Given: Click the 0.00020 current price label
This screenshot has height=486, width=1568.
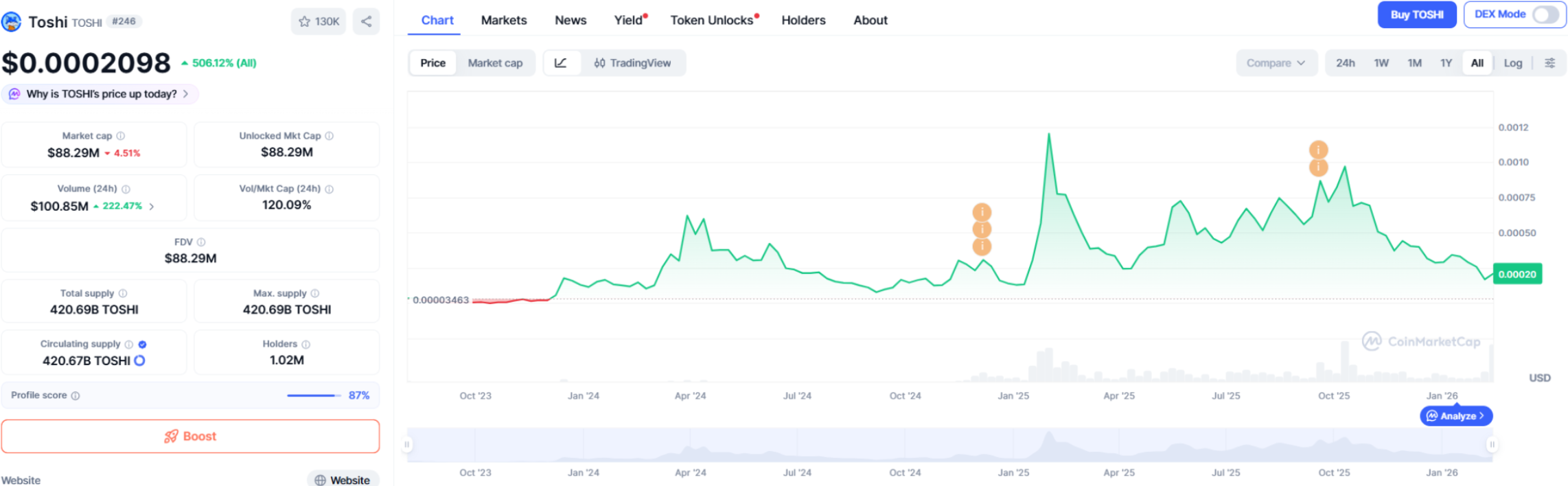Looking at the screenshot, I should (x=1517, y=274).
